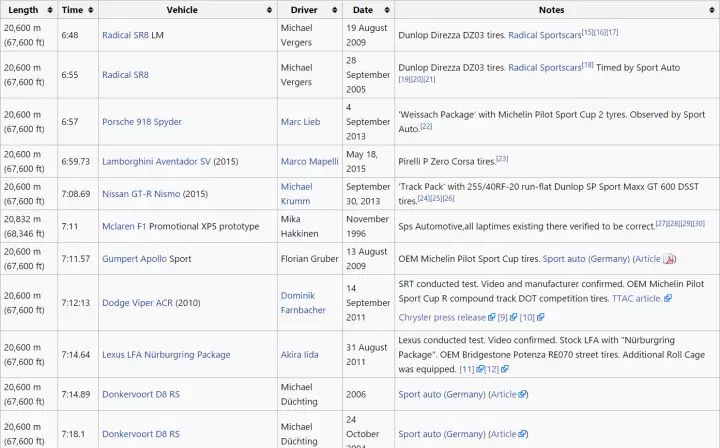Select the date November 1996

click(367, 226)
